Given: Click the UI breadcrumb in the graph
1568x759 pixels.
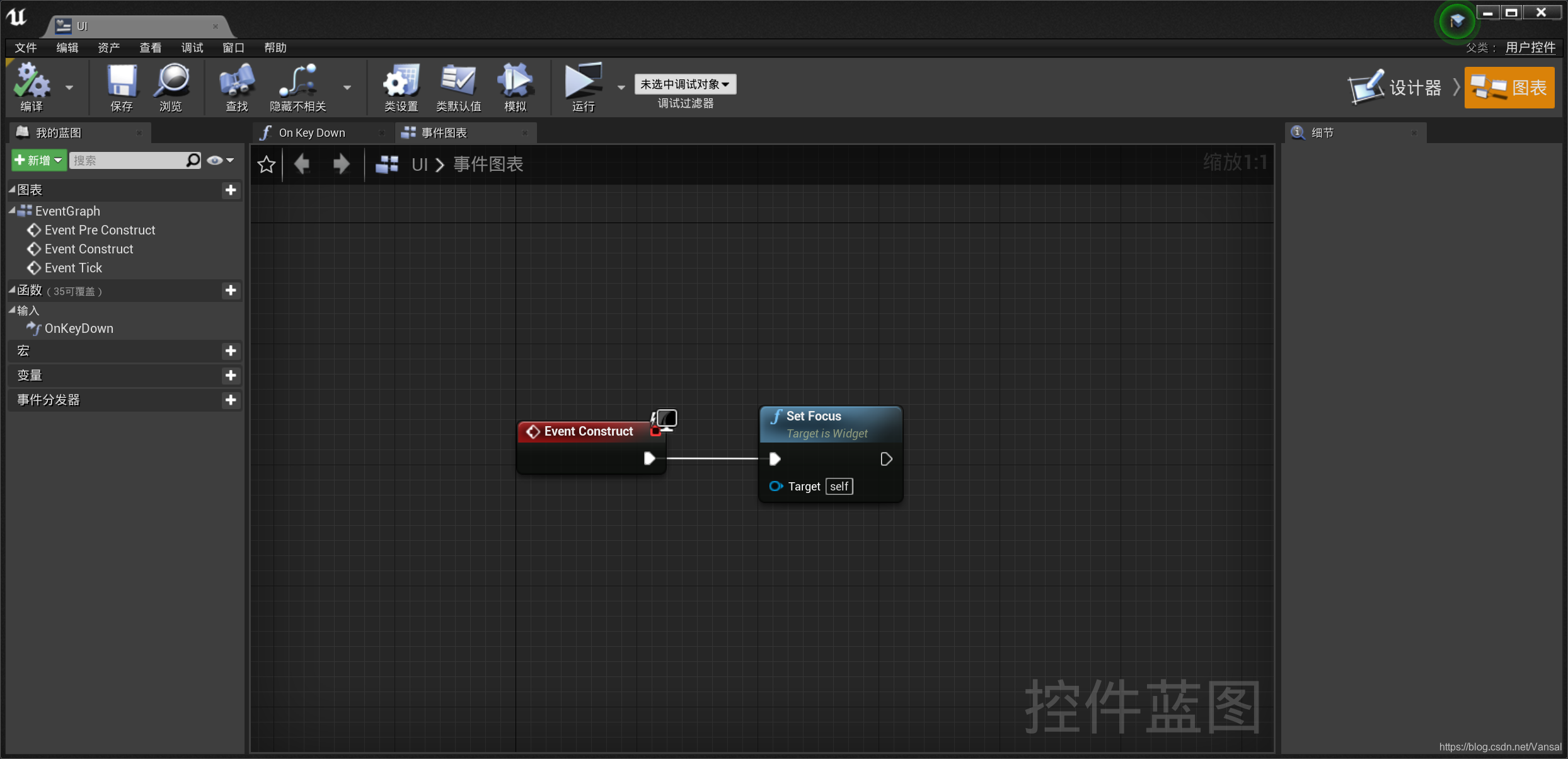Looking at the screenshot, I should click(420, 165).
